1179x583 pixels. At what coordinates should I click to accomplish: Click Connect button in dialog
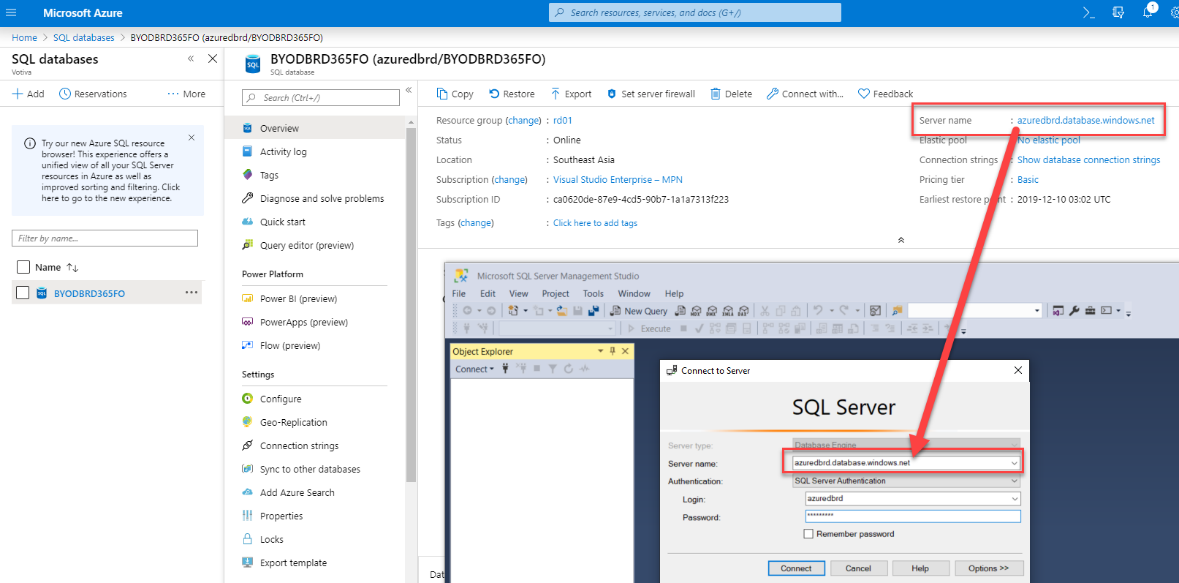coord(796,568)
